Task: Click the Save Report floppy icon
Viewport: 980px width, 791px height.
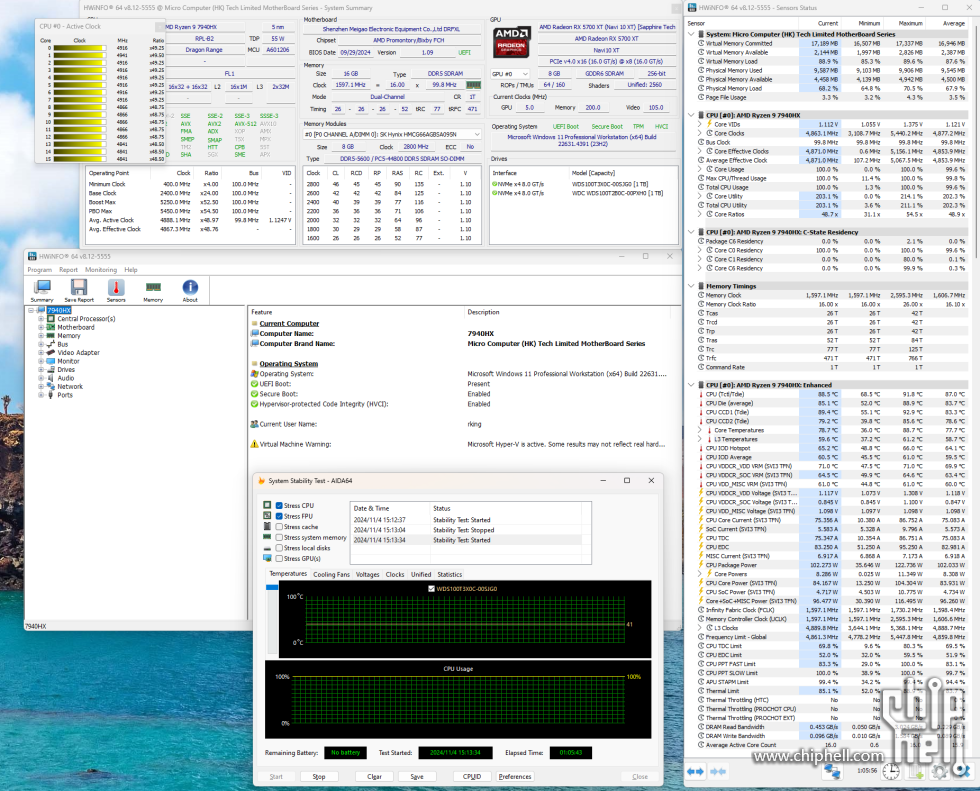Action: (x=79, y=287)
